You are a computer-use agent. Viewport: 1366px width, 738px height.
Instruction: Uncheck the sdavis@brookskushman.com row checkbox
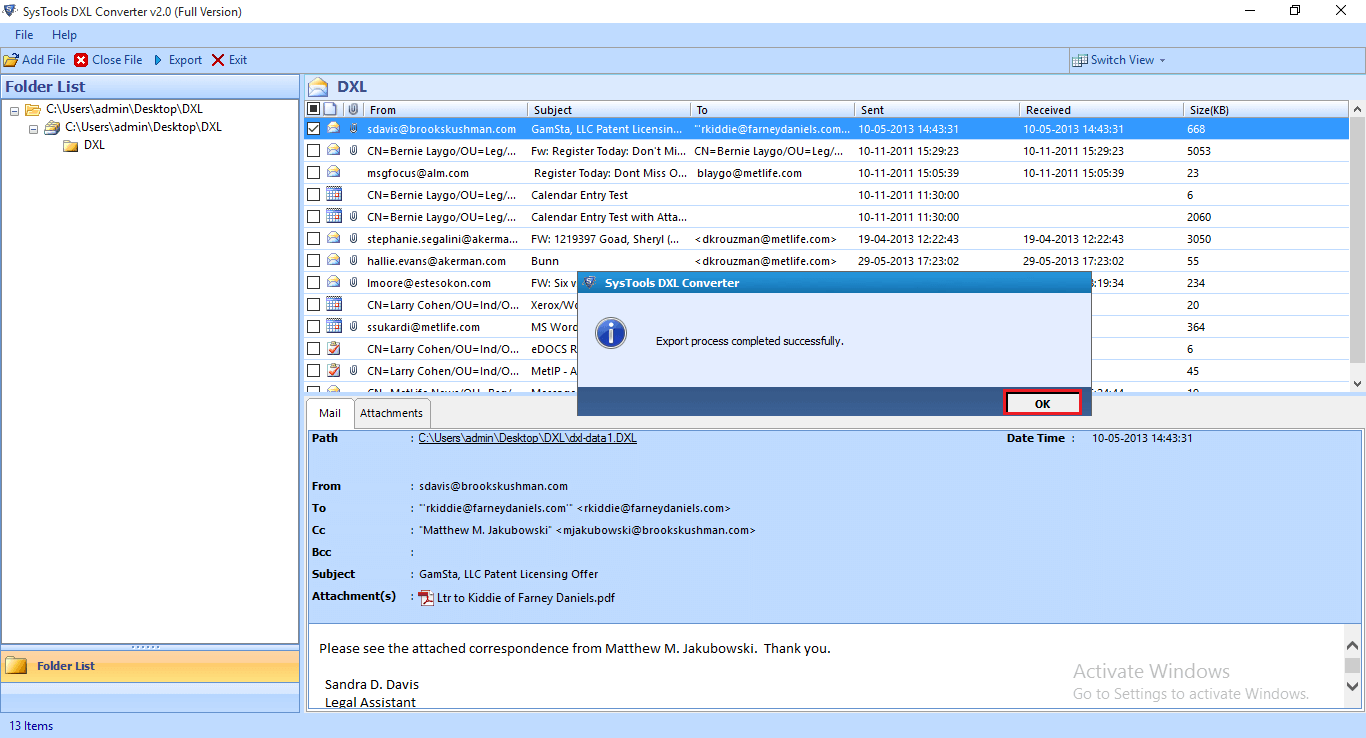313,129
